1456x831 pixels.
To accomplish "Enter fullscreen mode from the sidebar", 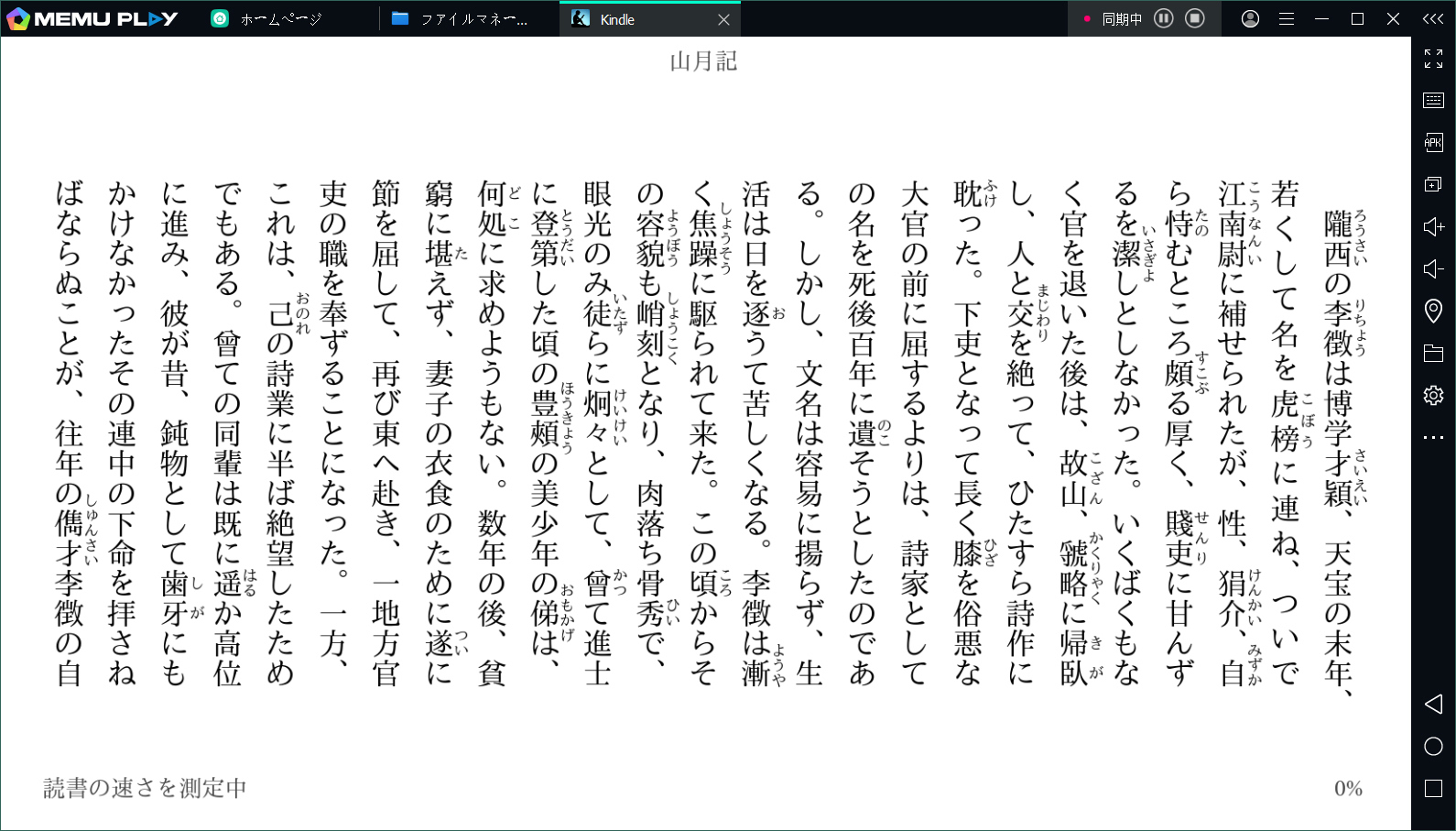I will 1434,59.
